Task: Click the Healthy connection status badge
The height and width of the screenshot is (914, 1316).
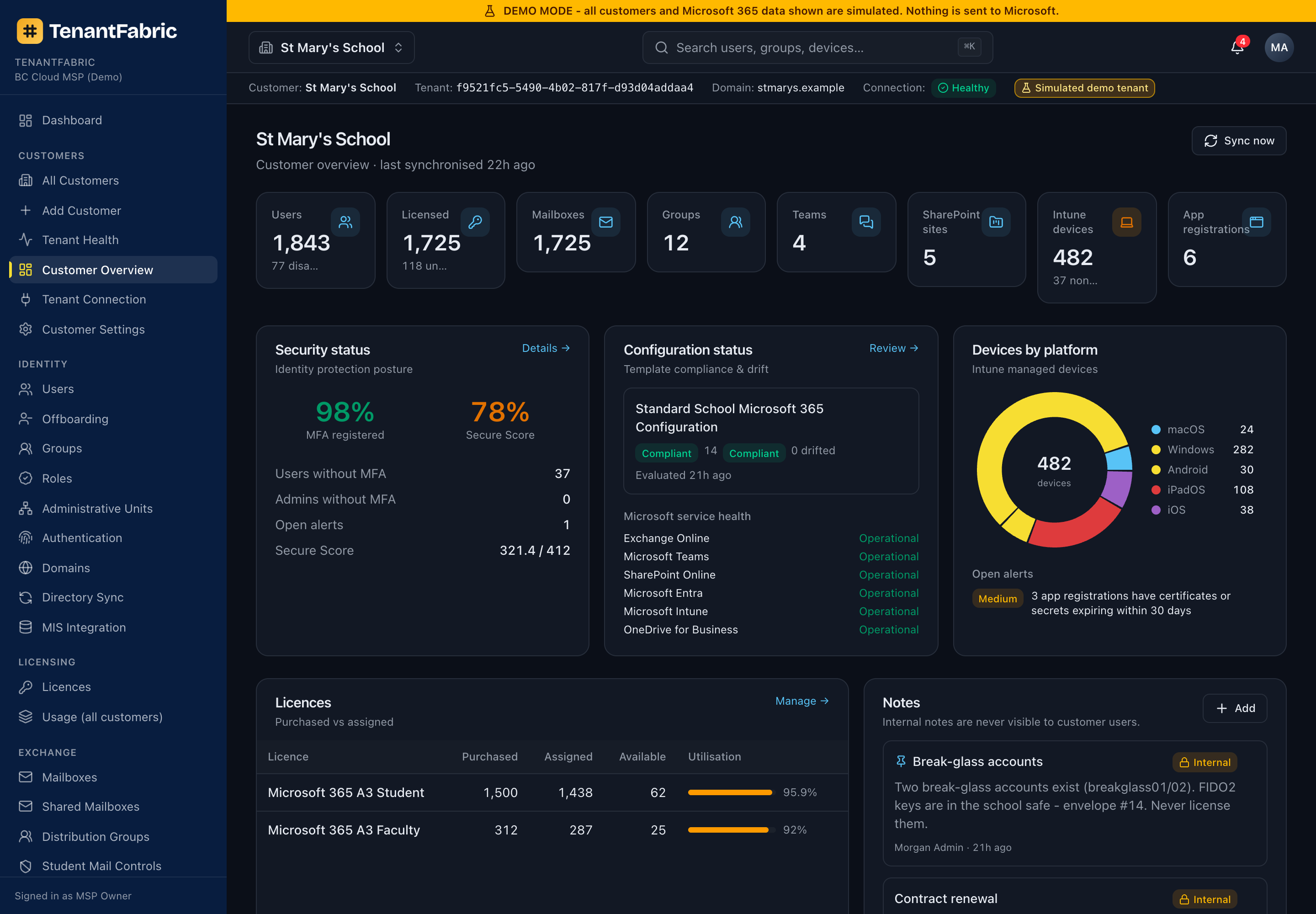Action: [x=963, y=88]
